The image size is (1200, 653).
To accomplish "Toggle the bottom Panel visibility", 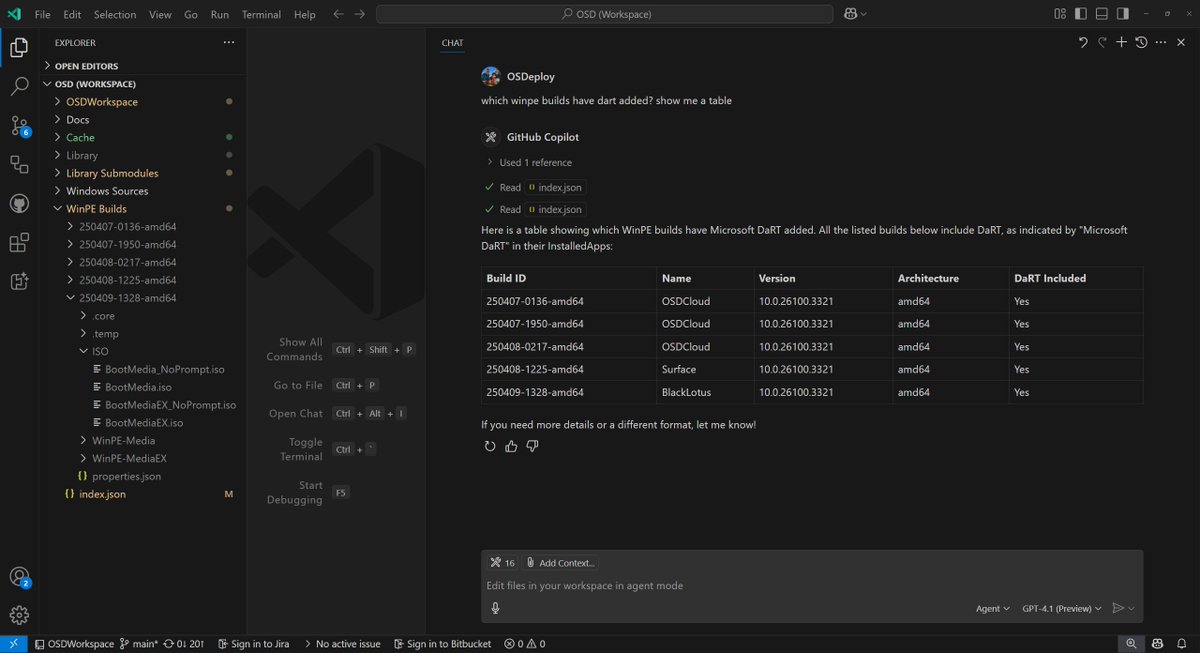I will coord(1102,14).
